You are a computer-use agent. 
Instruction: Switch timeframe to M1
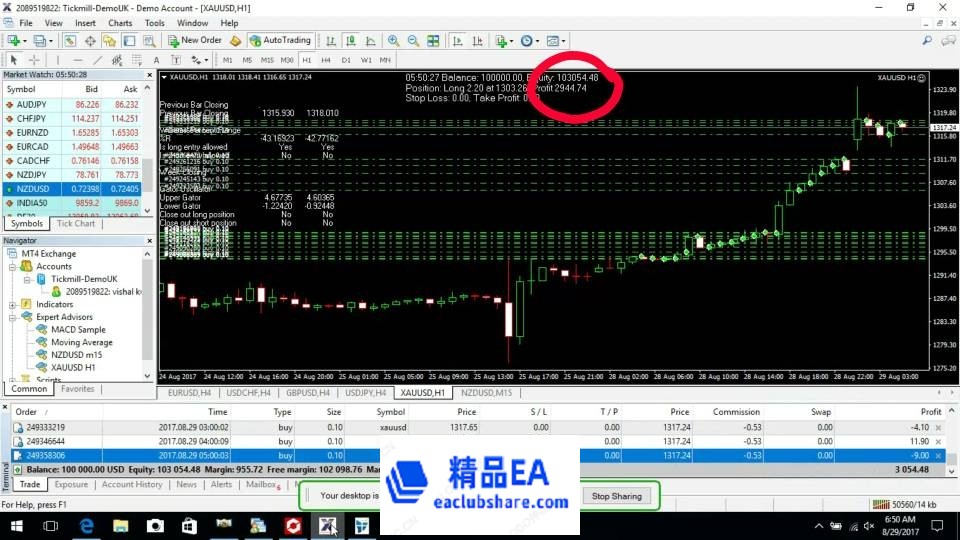227,60
